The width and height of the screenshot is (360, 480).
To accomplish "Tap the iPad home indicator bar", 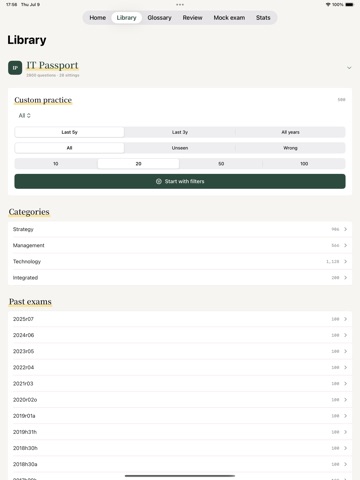I will pyautogui.click(x=180, y=476).
